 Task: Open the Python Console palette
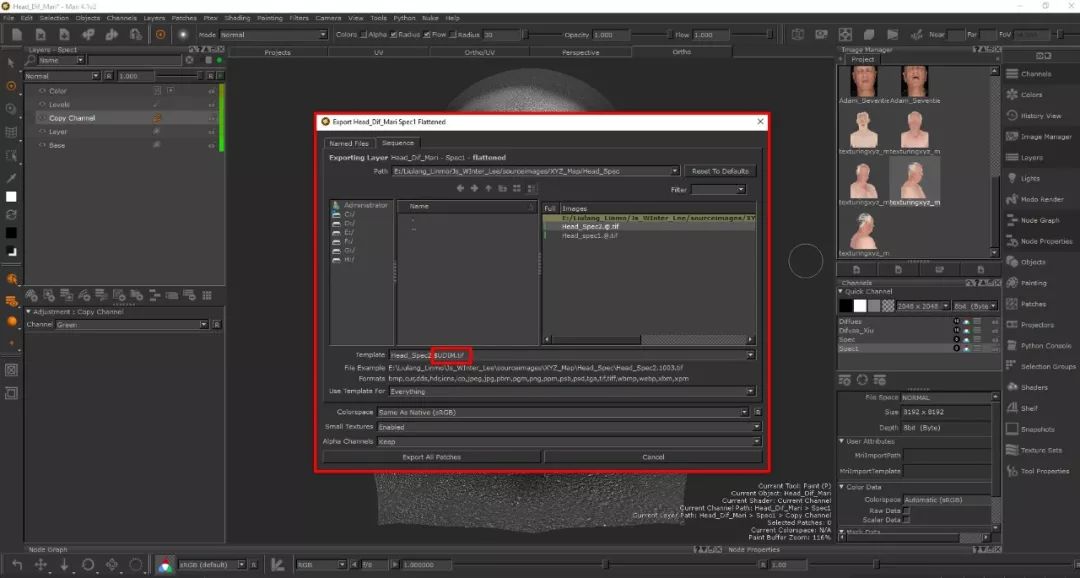tap(1011, 346)
